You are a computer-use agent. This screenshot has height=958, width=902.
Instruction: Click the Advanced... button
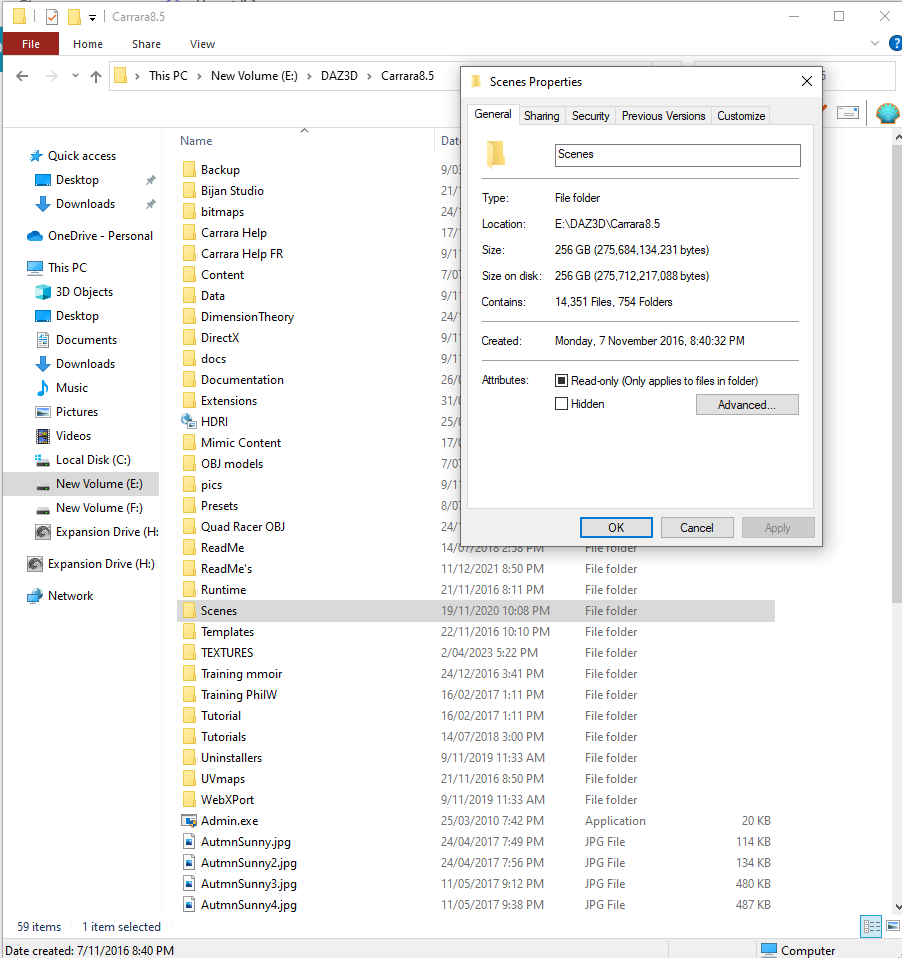(x=747, y=404)
